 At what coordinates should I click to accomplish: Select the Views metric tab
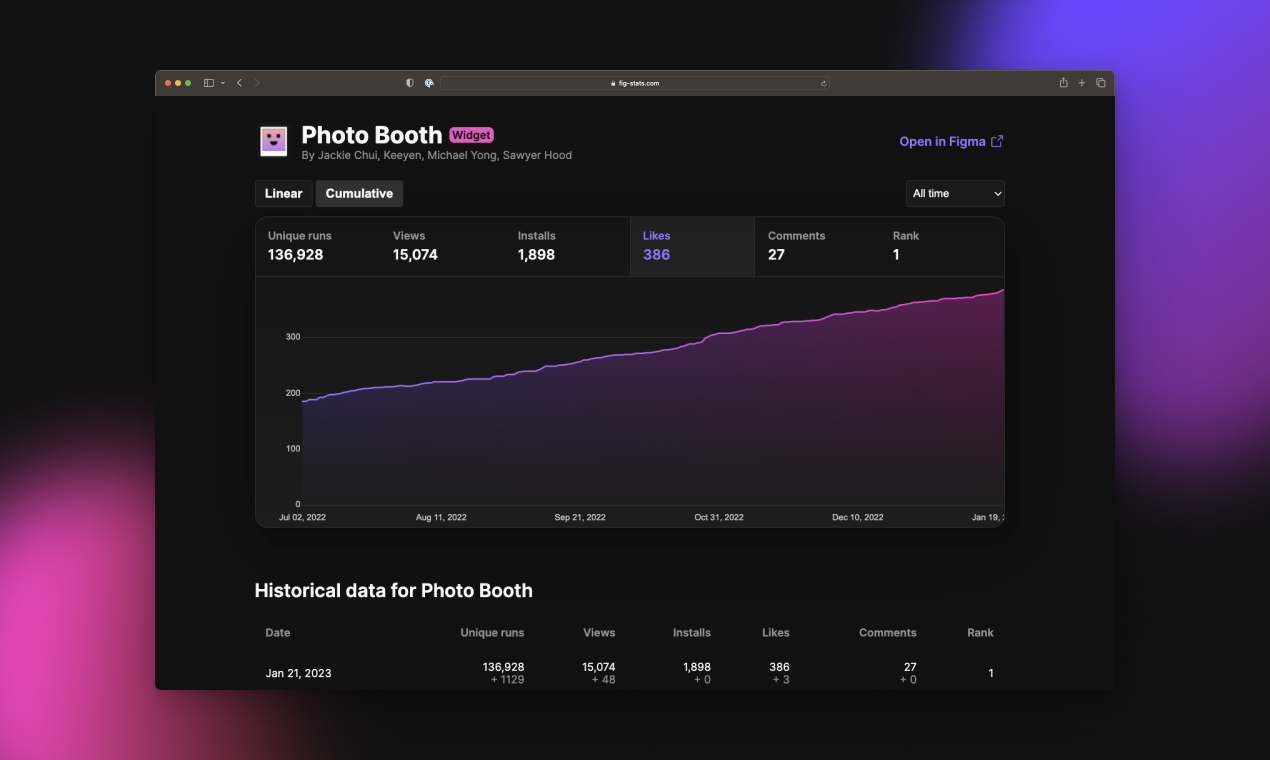tap(443, 246)
